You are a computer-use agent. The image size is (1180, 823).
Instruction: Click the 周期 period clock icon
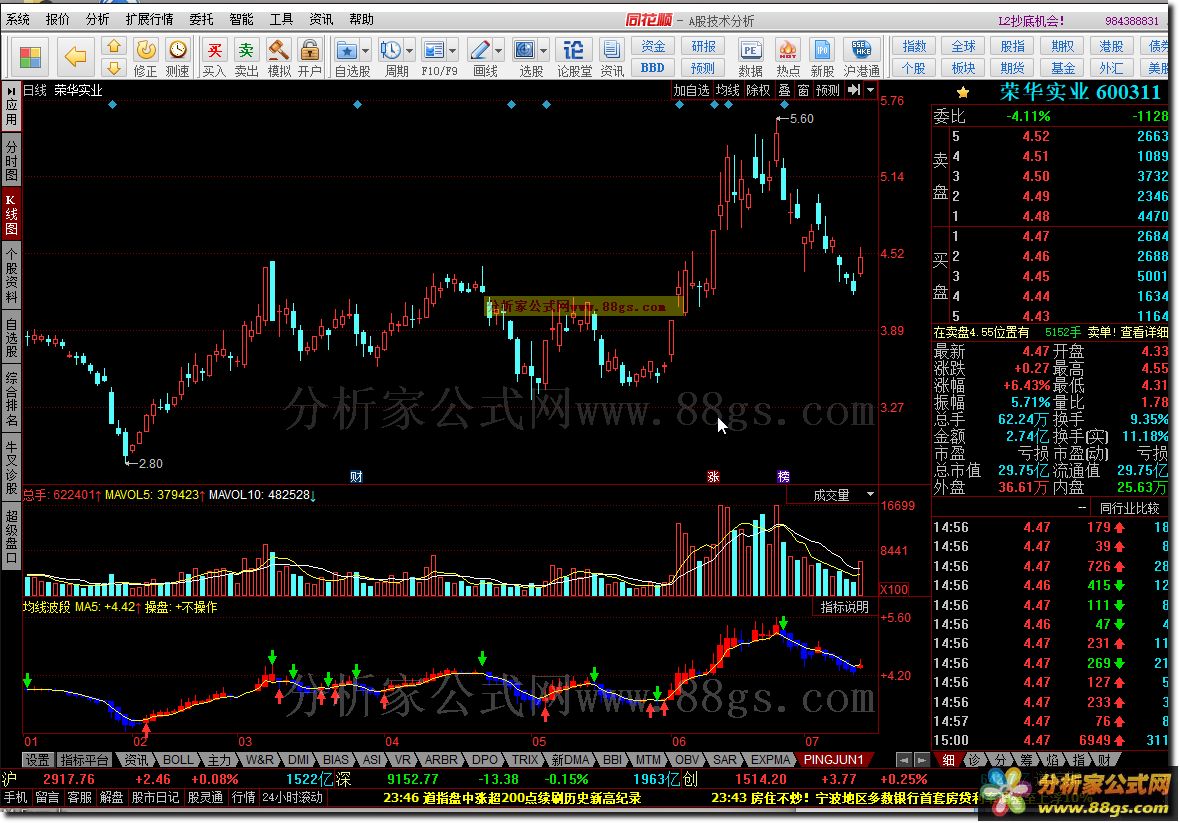pos(390,50)
